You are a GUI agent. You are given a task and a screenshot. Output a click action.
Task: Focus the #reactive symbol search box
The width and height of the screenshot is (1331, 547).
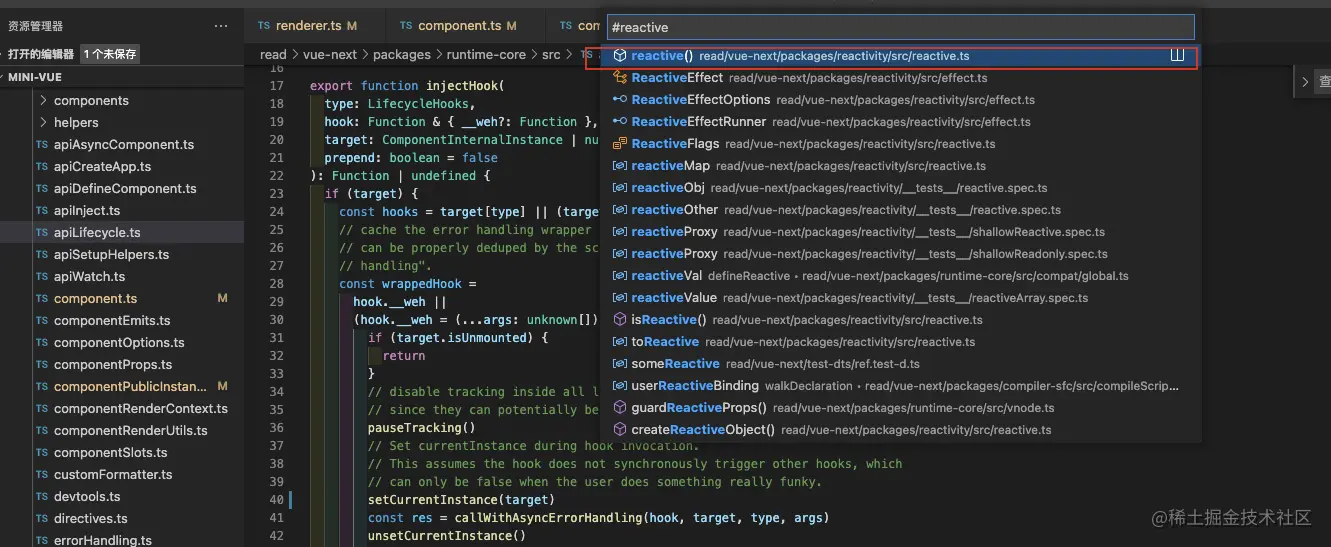click(x=901, y=27)
